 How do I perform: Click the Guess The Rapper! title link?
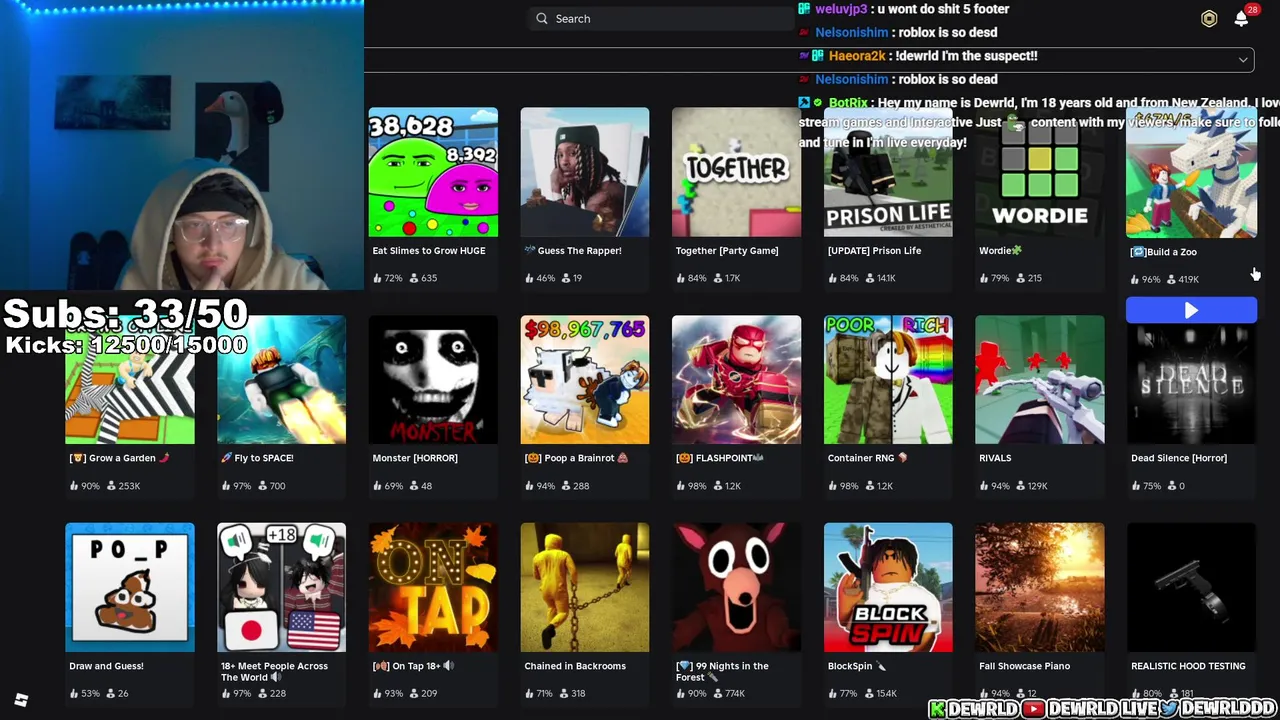coord(573,251)
